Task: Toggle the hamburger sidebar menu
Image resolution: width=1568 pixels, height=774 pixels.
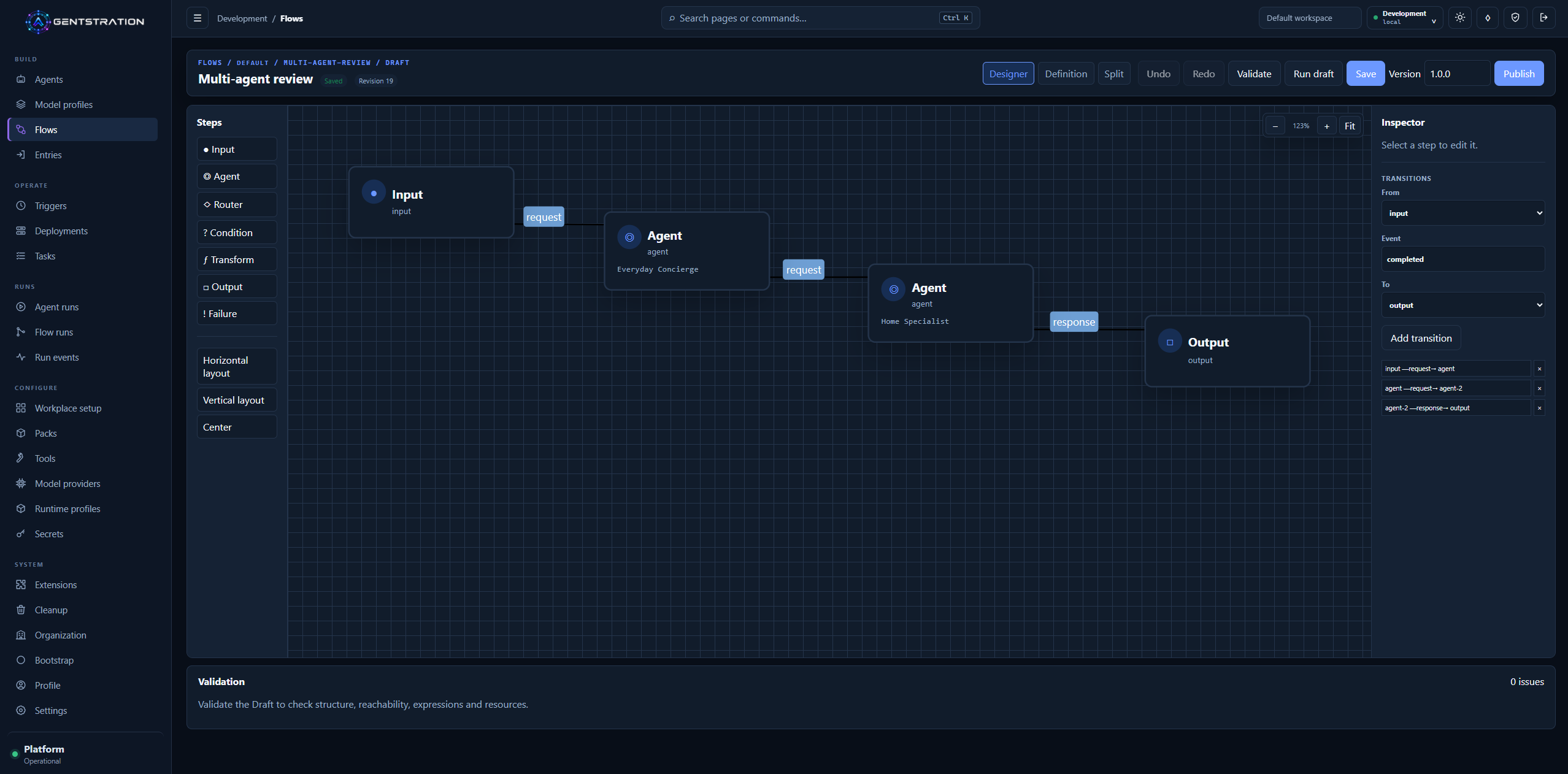Action: click(198, 18)
